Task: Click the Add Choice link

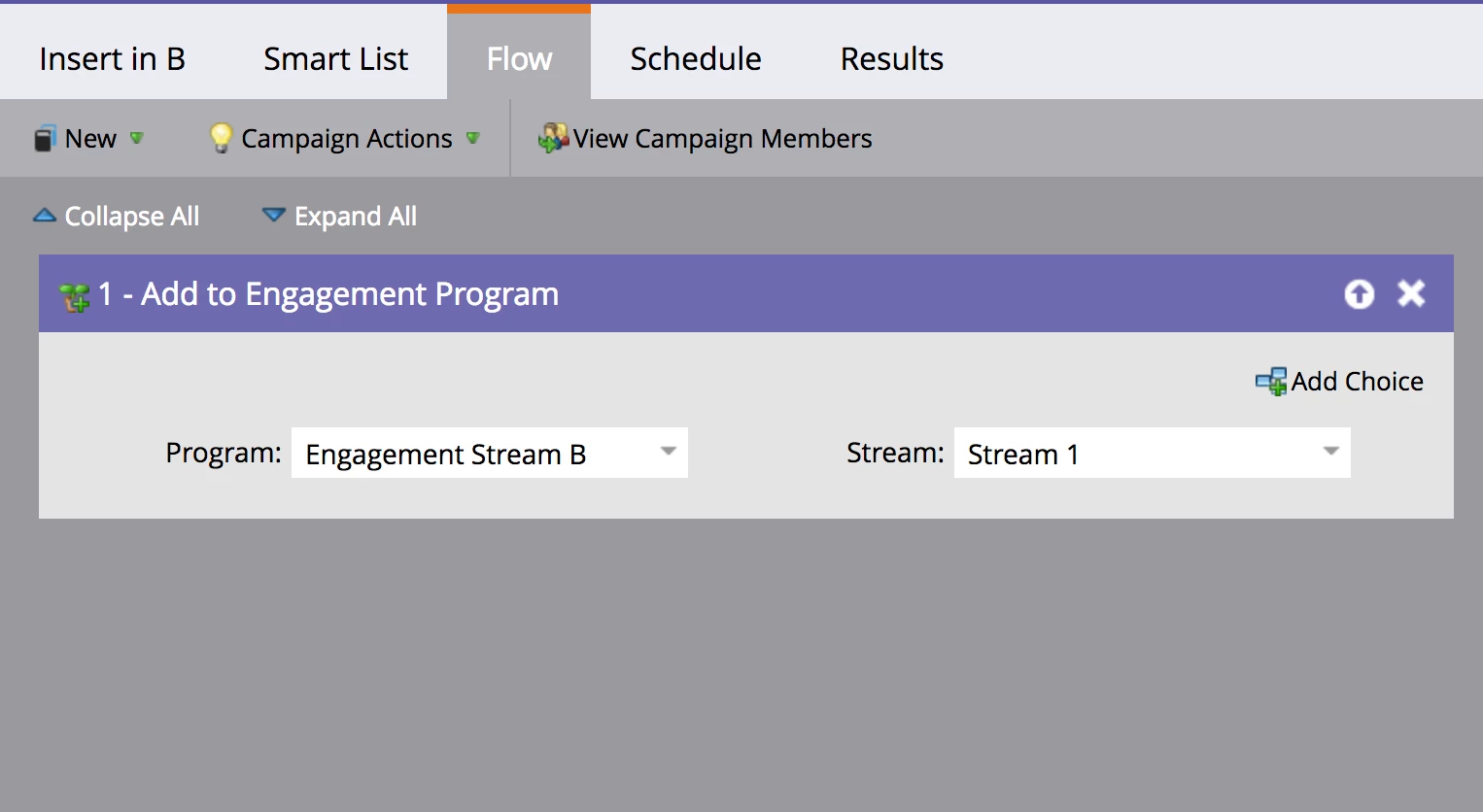Action: (1357, 382)
